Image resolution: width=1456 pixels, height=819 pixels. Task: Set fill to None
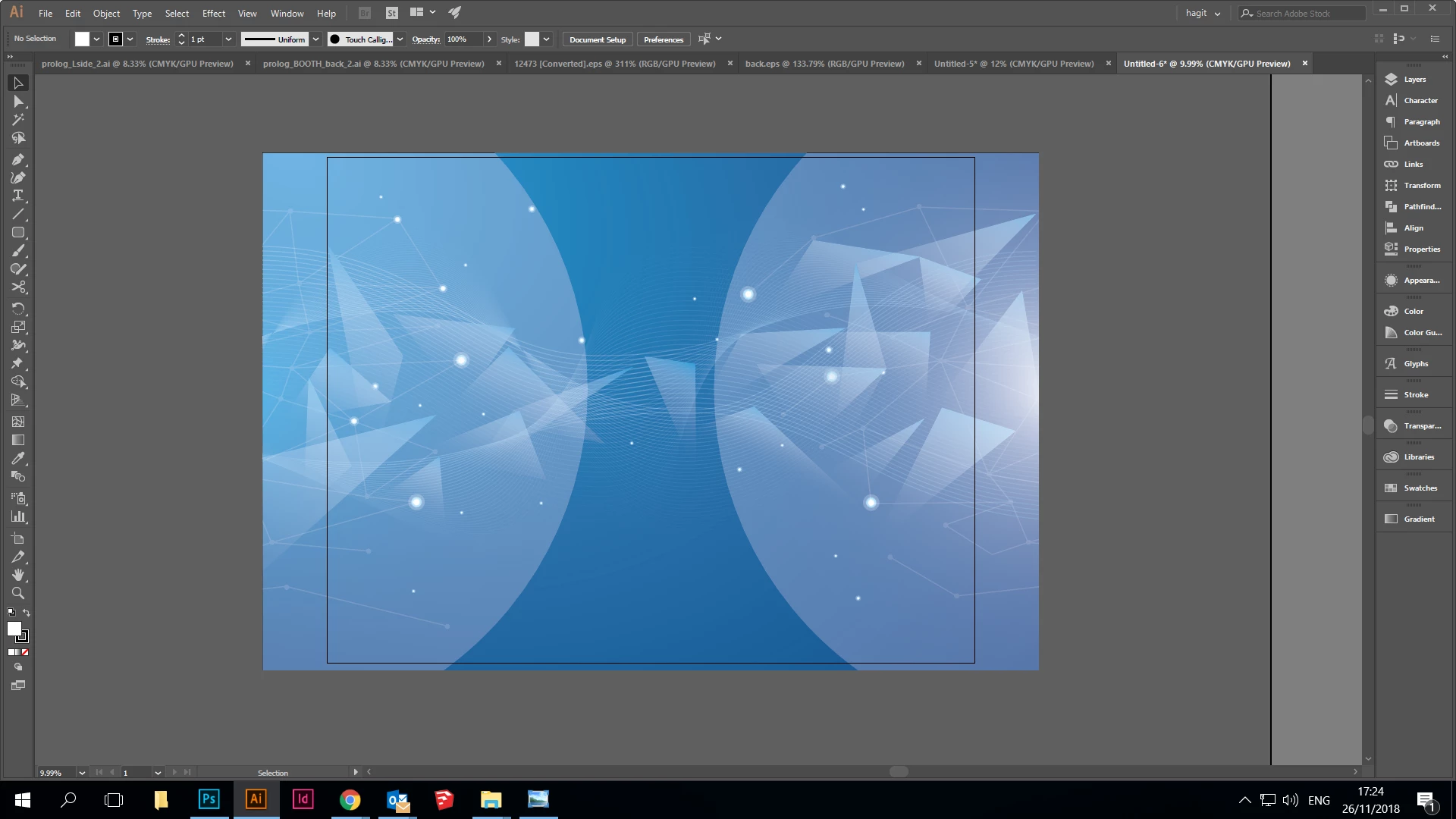pos(25,652)
